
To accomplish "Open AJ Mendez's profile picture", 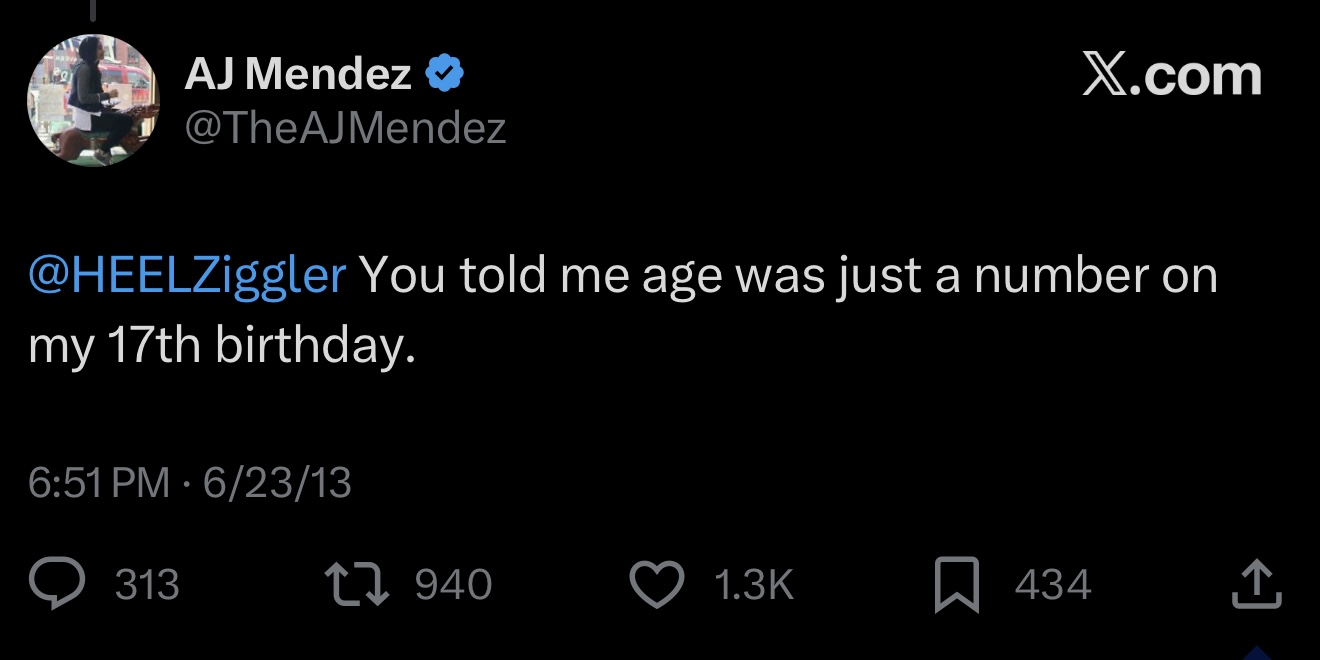I will coord(93,100).
